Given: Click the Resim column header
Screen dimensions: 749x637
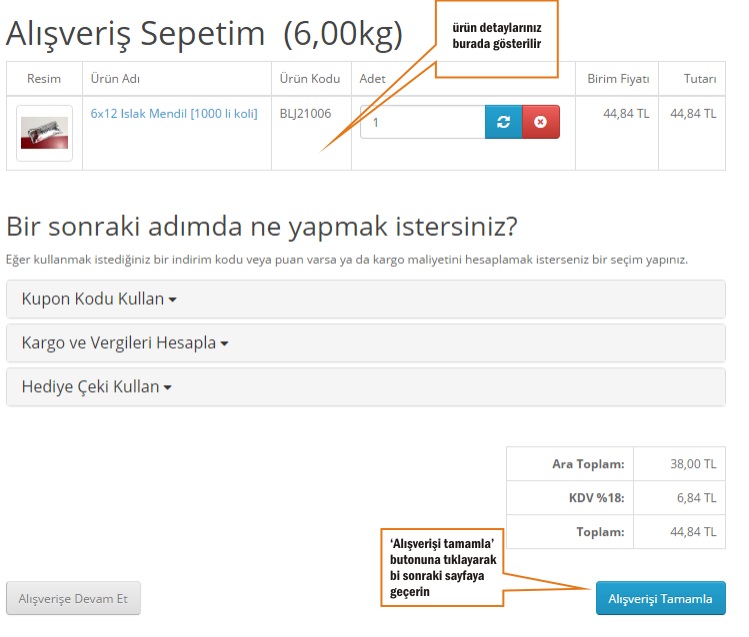Looking at the screenshot, I should (44, 79).
